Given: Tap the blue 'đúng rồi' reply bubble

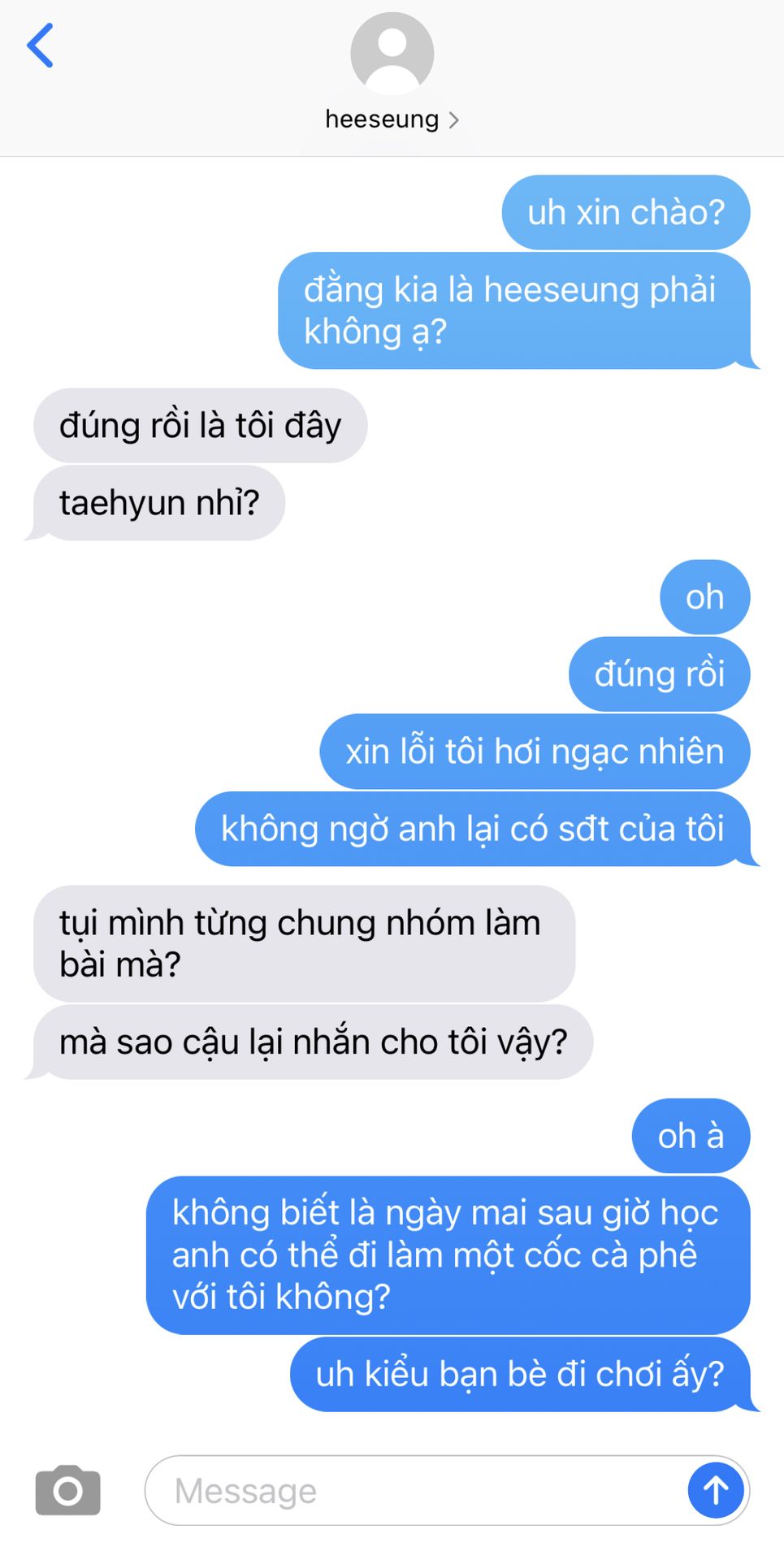Looking at the screenshot, I should (659, 674).
